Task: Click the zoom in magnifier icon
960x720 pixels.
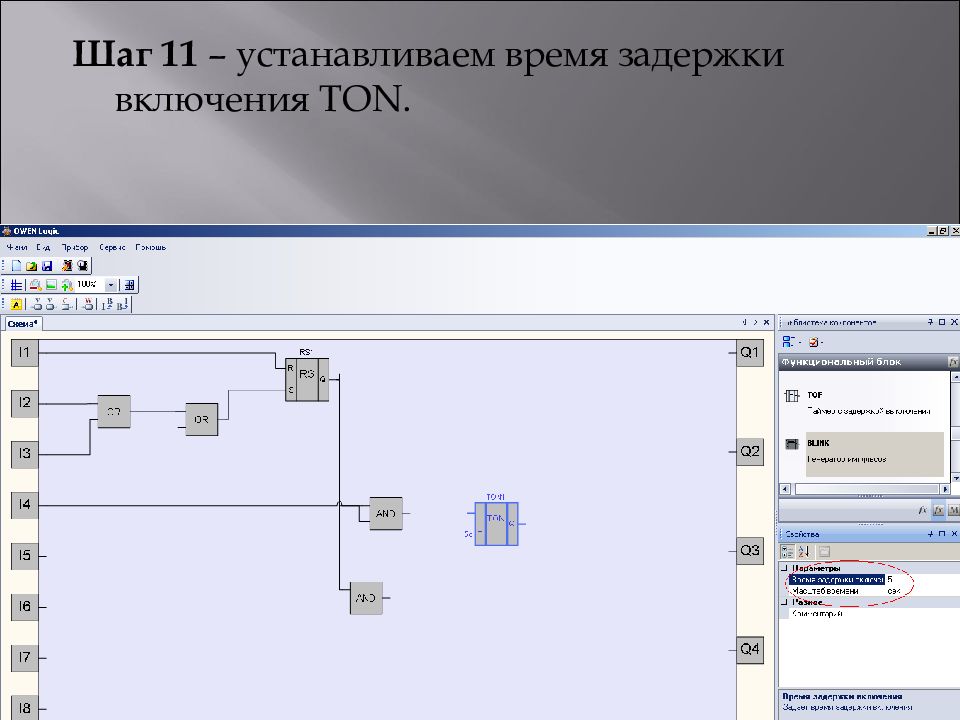Action: click(67, 285)
